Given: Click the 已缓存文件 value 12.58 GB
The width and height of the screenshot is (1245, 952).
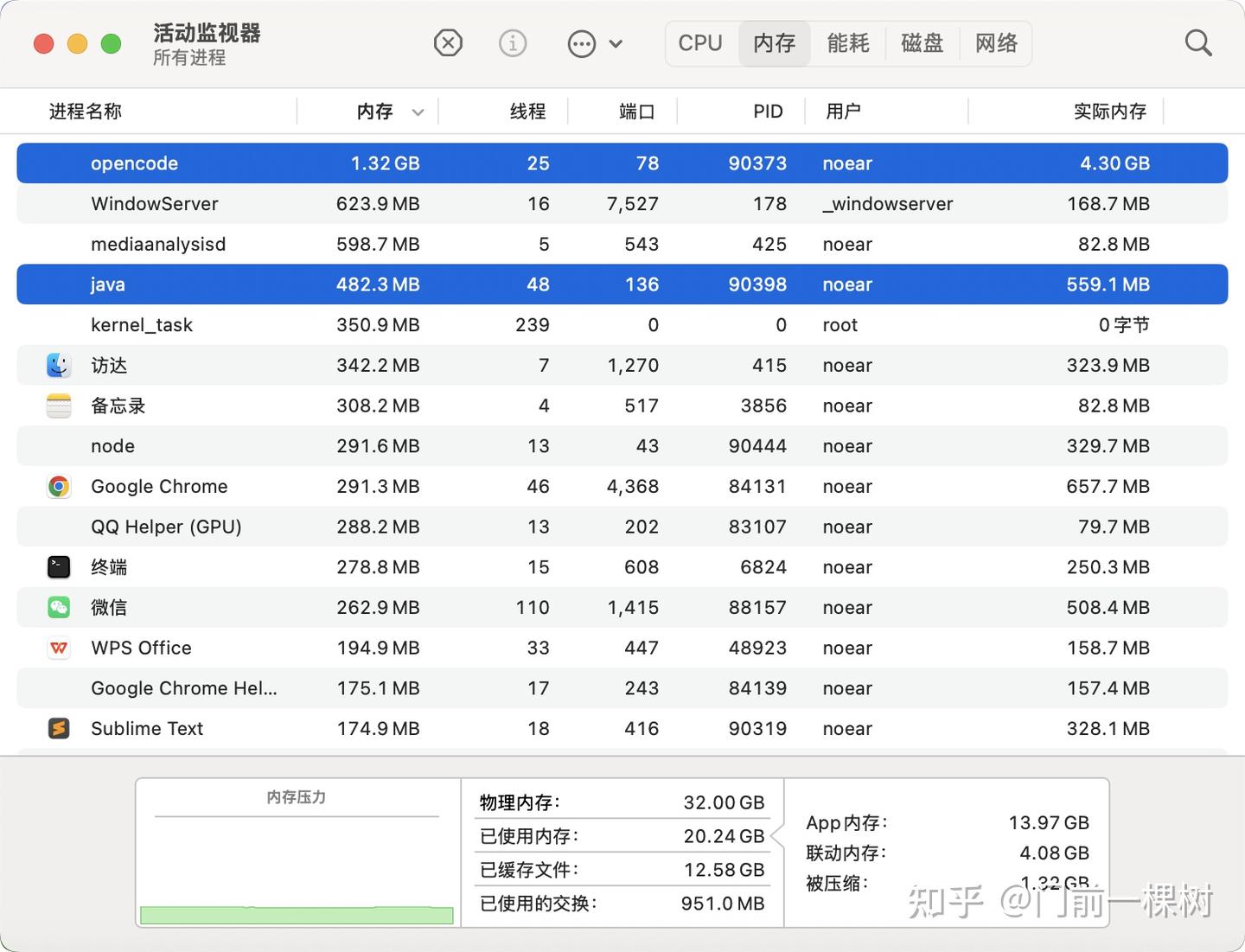Looking at the screenshot, I should [x=724, y=870].
